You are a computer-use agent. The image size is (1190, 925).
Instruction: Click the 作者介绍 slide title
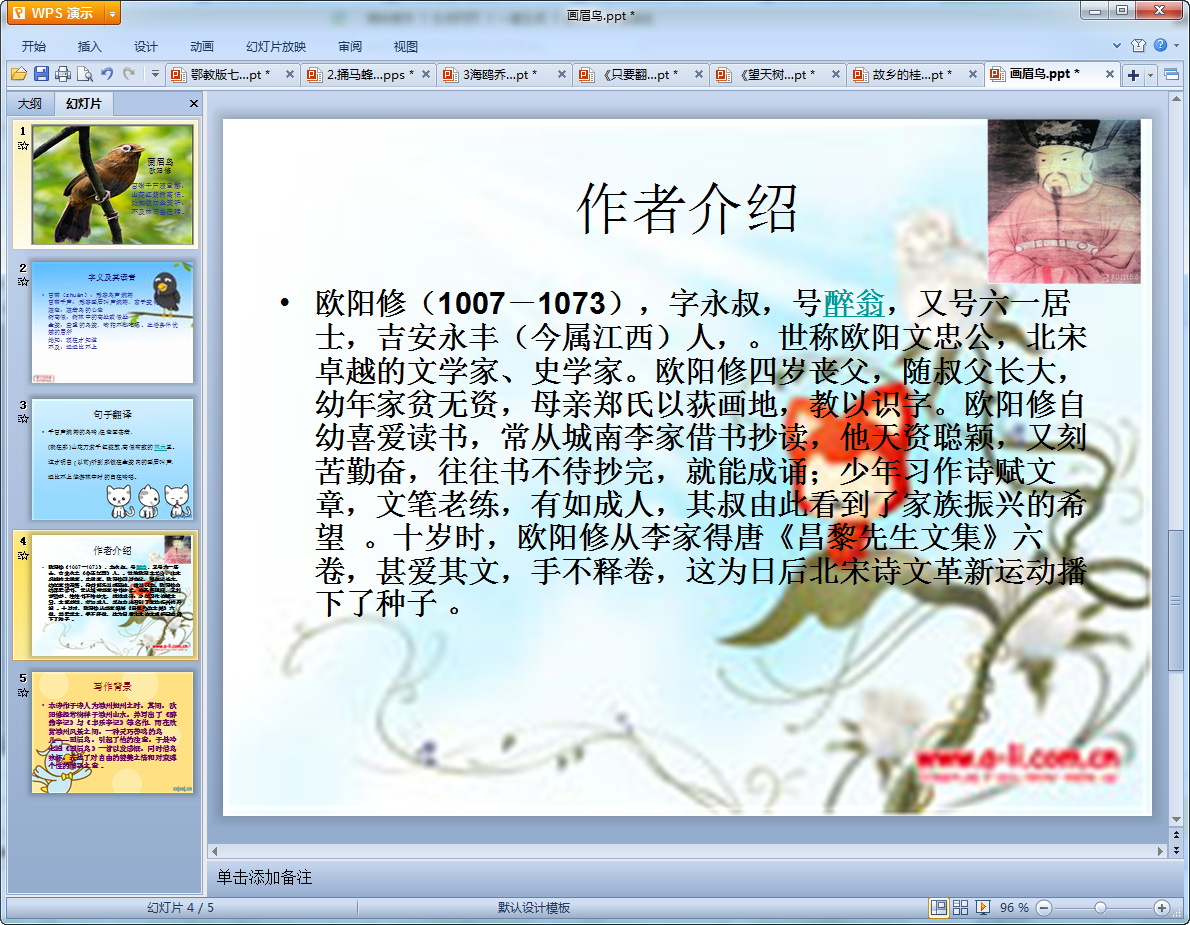coord(687,208)
